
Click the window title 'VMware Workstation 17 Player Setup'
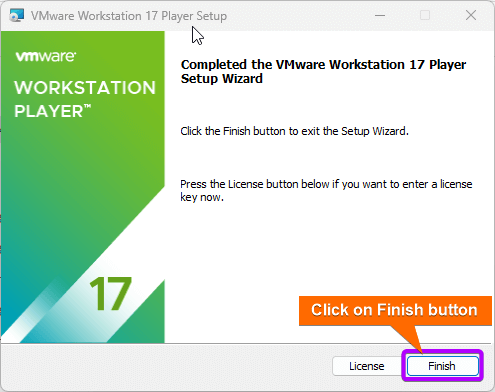tap(129, 16)
